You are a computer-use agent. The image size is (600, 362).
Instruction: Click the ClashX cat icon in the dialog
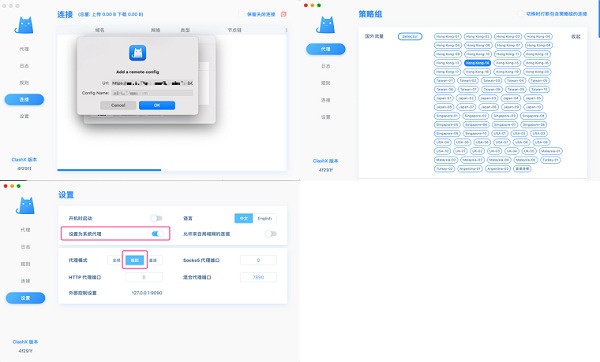(x=137, y=53)
